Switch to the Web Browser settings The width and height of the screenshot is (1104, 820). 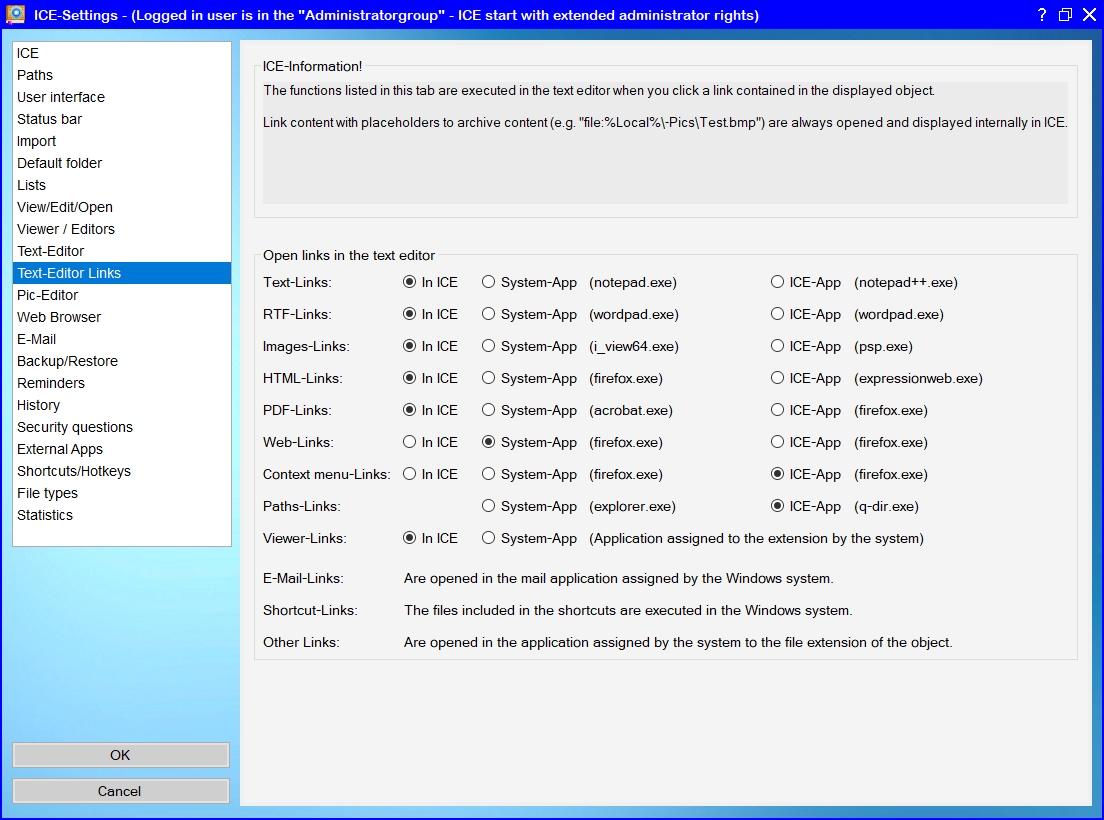tap(59, 317)
